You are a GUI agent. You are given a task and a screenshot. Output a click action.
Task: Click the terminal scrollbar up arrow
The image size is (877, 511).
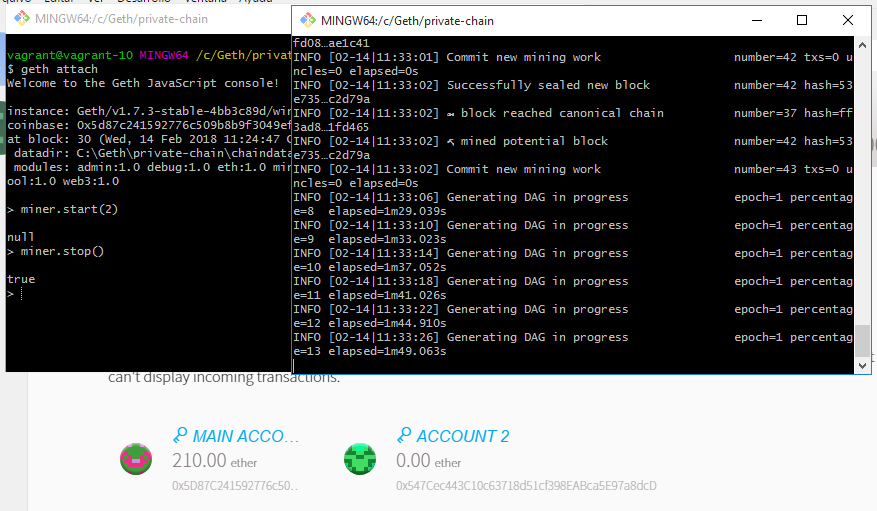(862, 45)
